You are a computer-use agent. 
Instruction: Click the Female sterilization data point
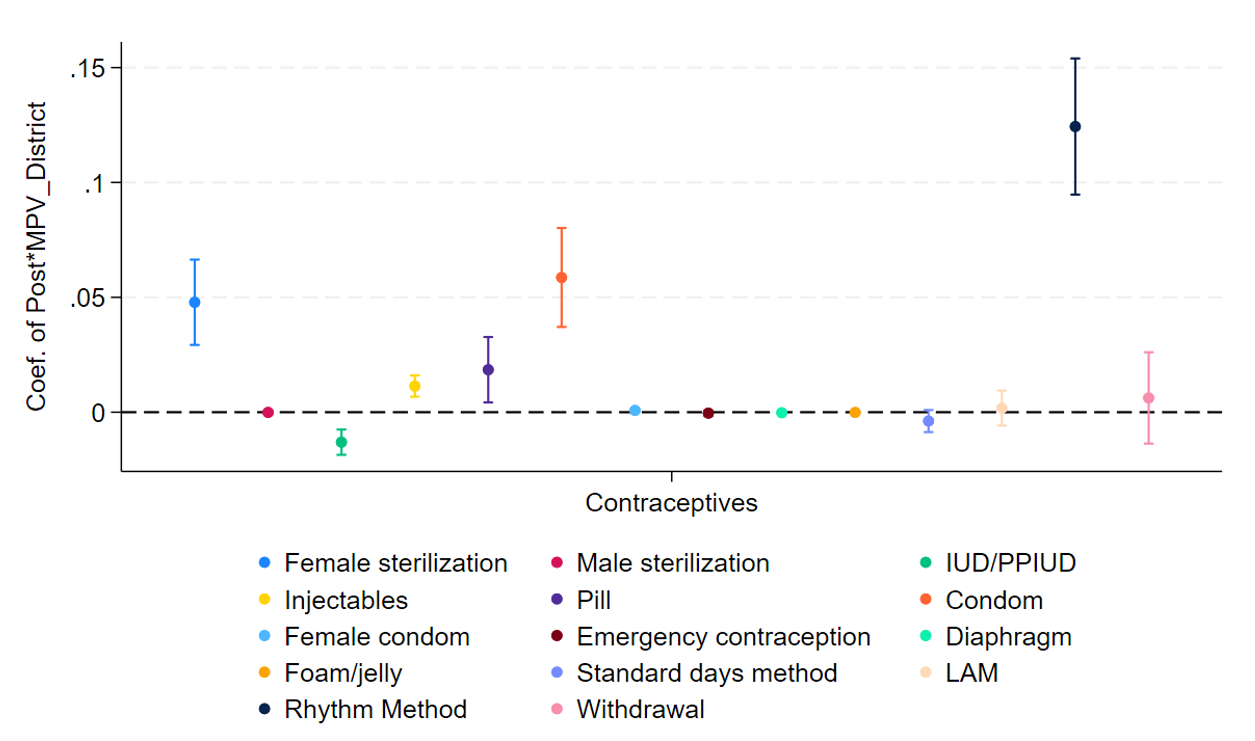195,302
